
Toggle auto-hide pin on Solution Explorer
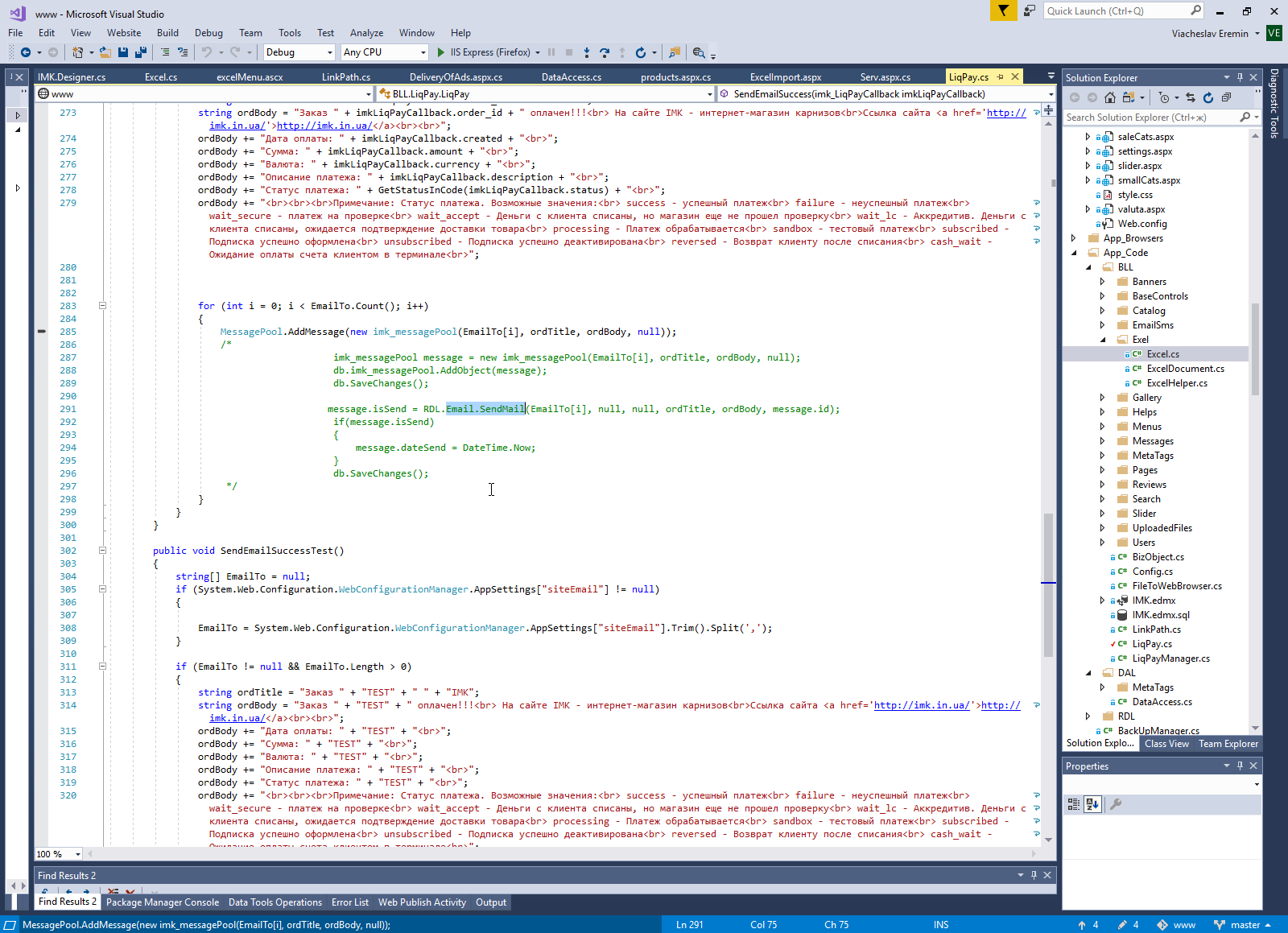1240,78
